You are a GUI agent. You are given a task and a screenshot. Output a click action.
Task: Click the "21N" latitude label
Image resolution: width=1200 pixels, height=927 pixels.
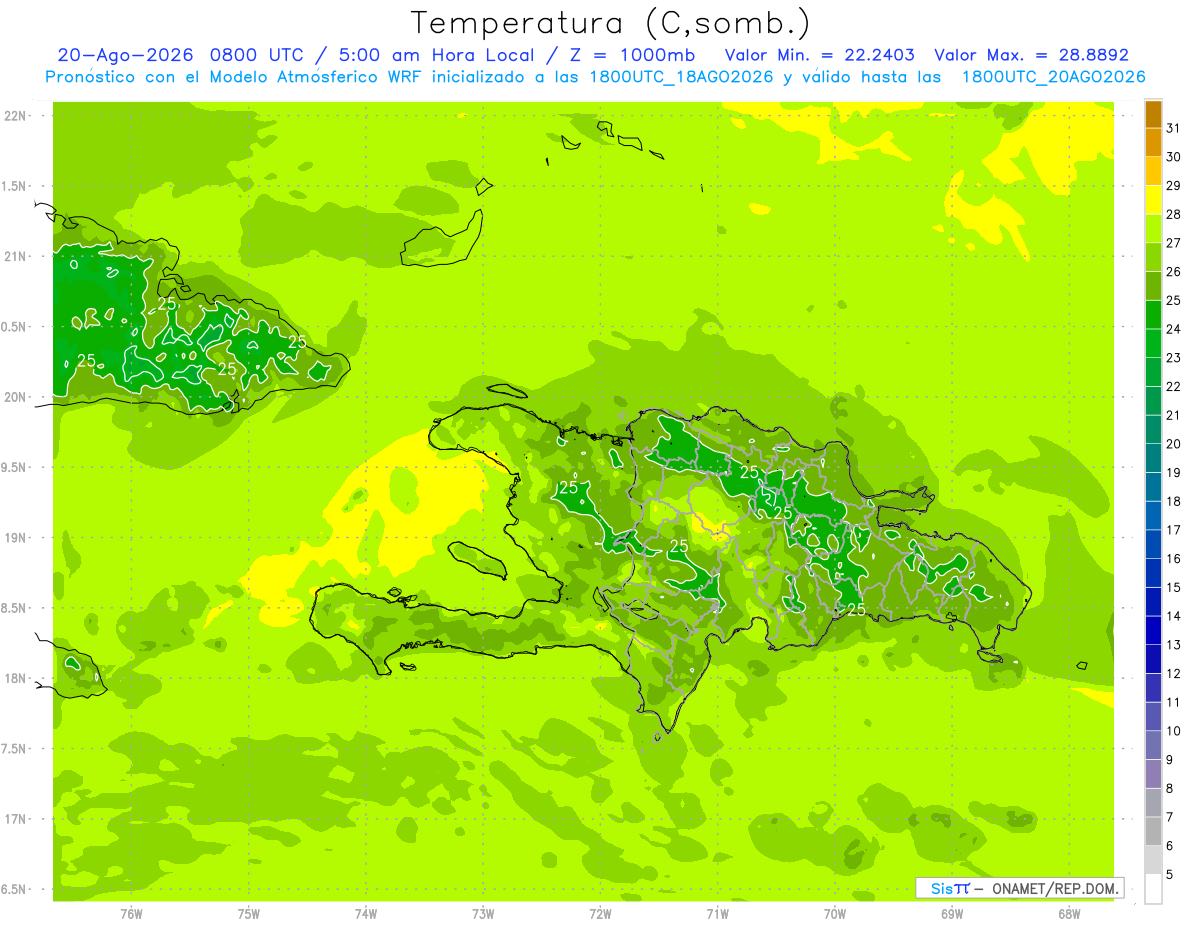16,256
